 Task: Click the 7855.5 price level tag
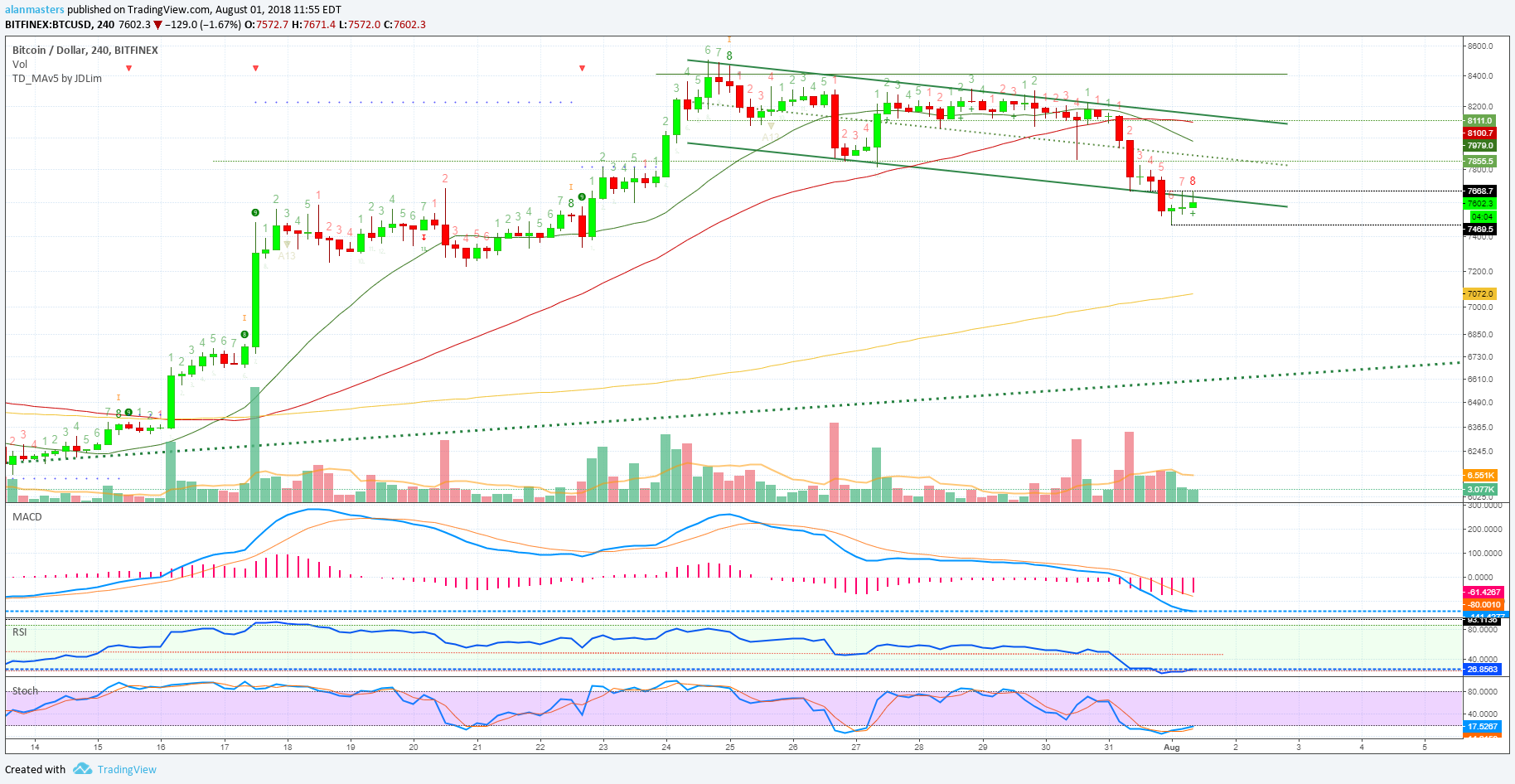click(1479, 161)
